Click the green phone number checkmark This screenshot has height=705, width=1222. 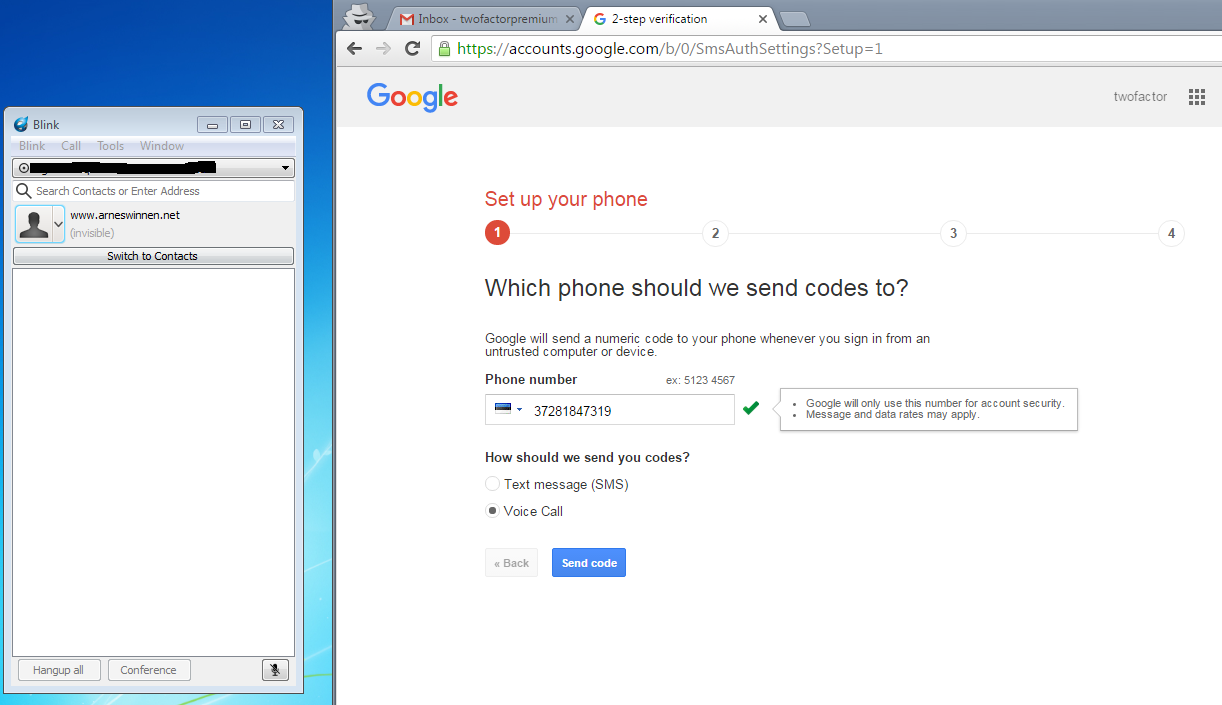point(751,408)
